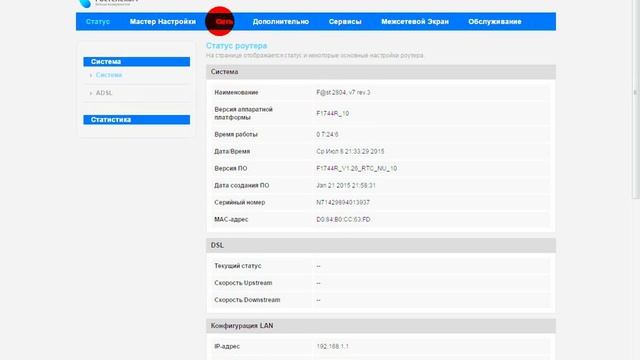Click the Система sidebar sub-link
This screenshot has width=640, height=360.
(x=109, y=75)
